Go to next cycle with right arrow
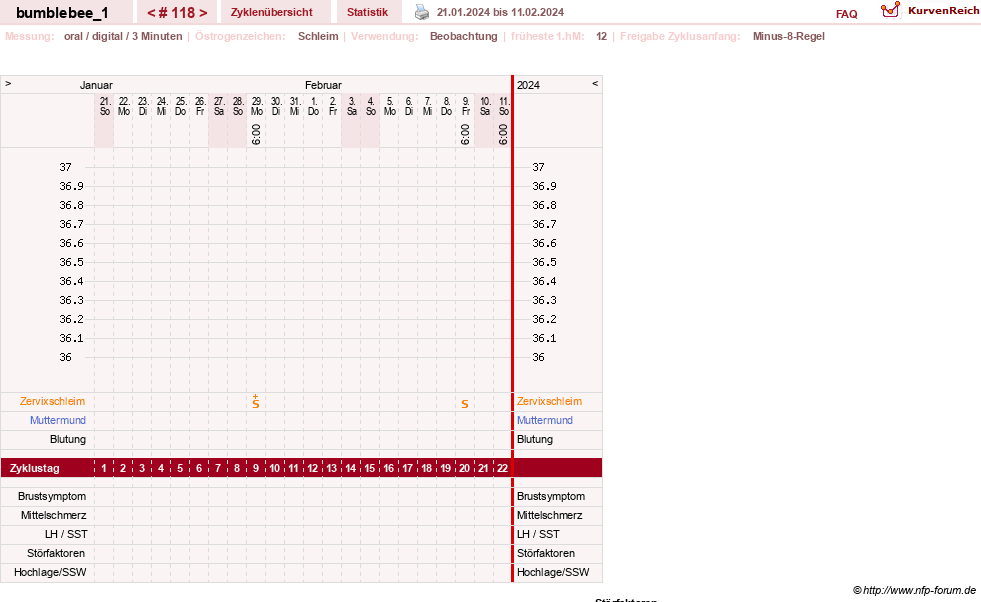Viewport: 981px width, 602px height. [x=203, y=13]
